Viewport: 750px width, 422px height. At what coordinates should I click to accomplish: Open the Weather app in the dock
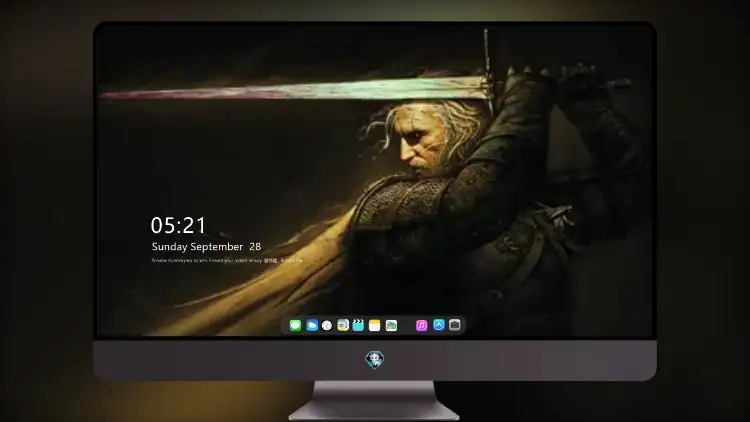(312, 325)
